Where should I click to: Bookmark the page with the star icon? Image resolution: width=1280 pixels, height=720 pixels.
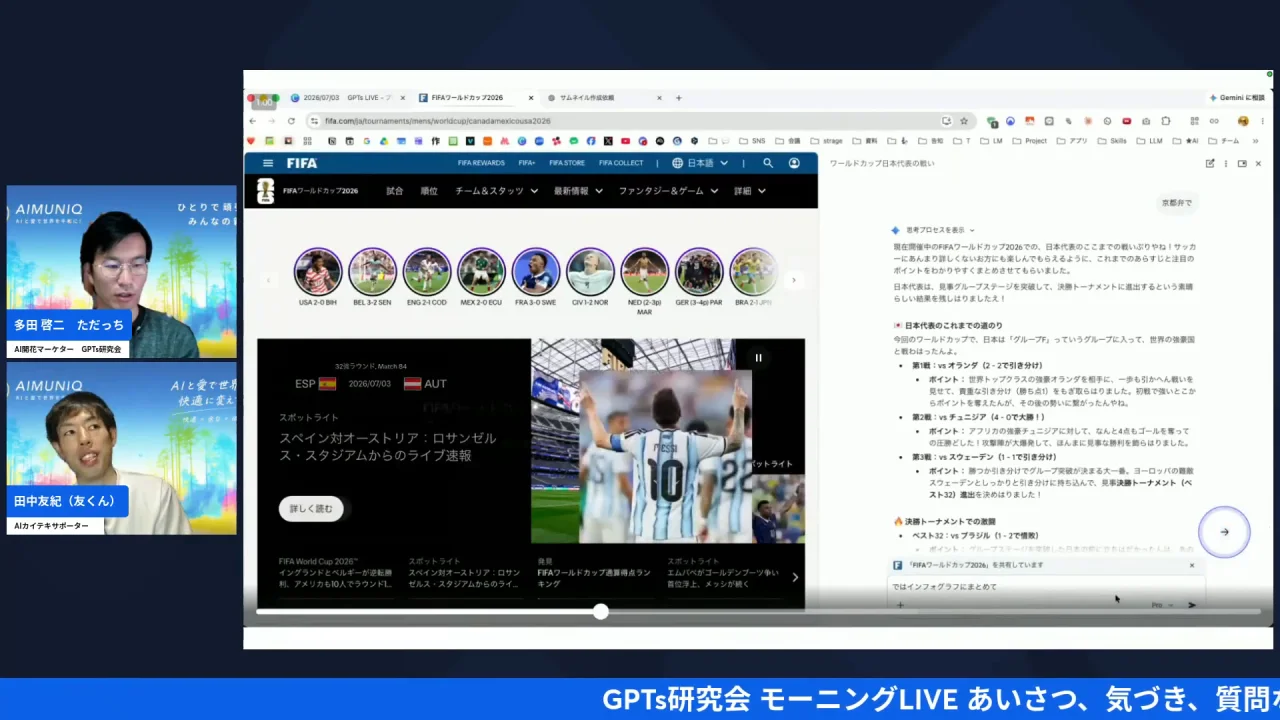(964, 121)
